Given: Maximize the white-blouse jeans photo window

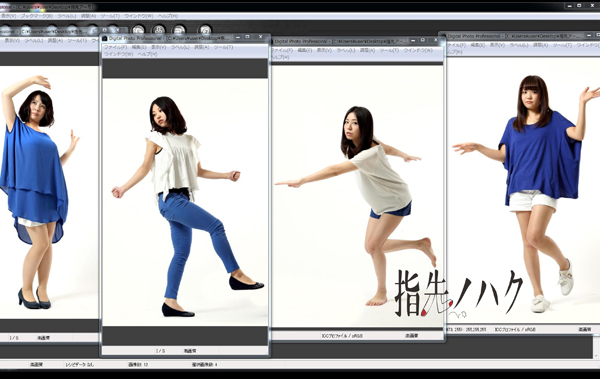Looking at the screenshot, I should coord(248,37).
